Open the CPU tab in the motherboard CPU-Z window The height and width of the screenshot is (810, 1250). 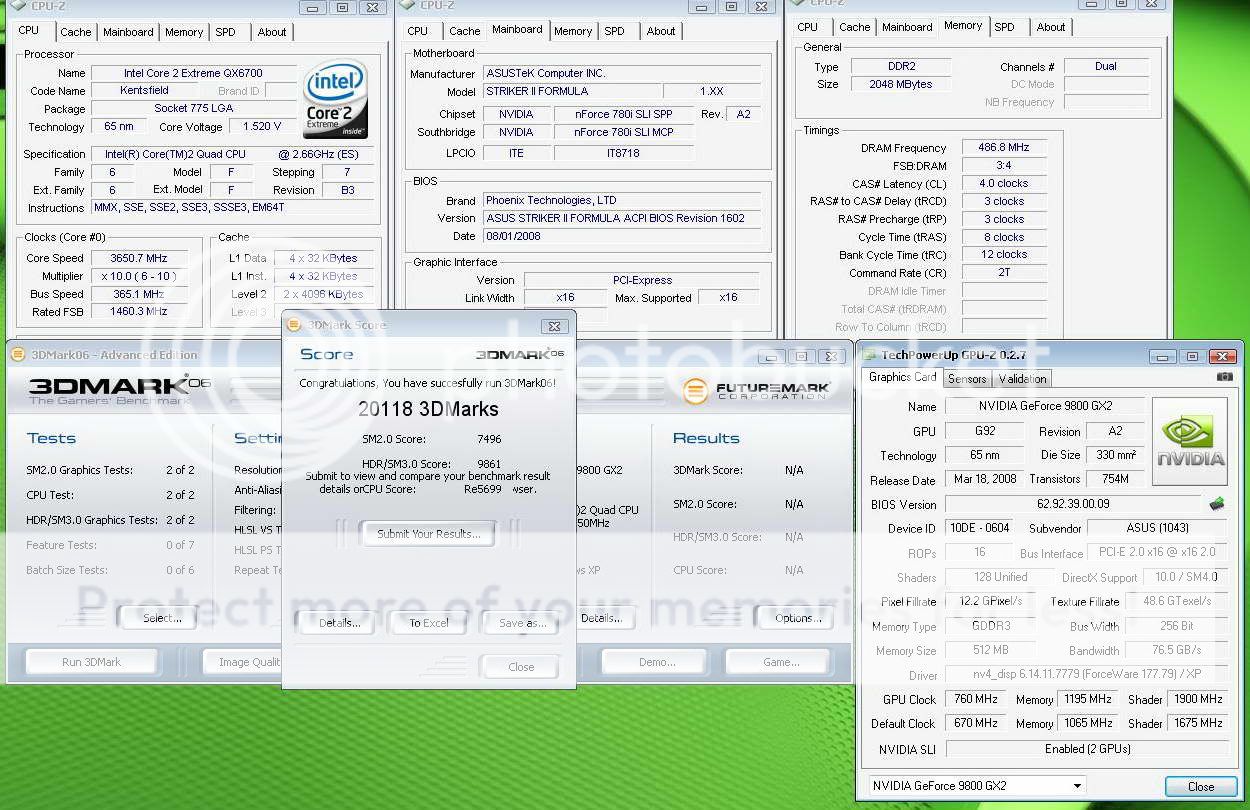(x=418, y=31)
